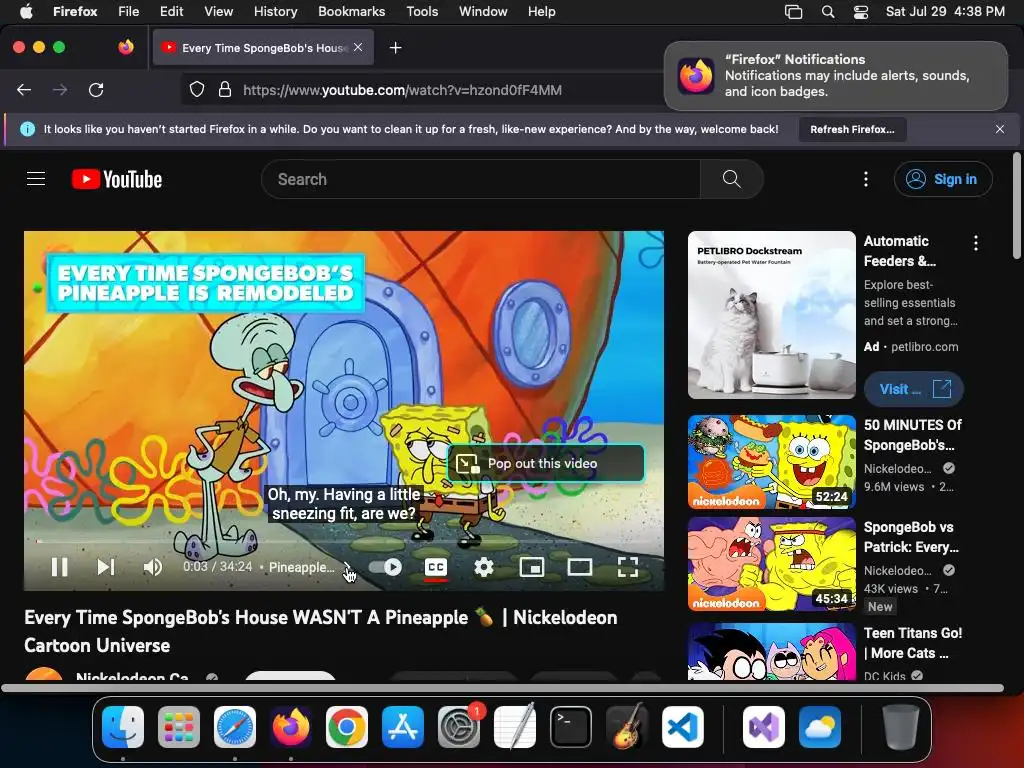1024x768 pixels.
Task: Open Finder from the Dock
Action: tap(123, 727)
